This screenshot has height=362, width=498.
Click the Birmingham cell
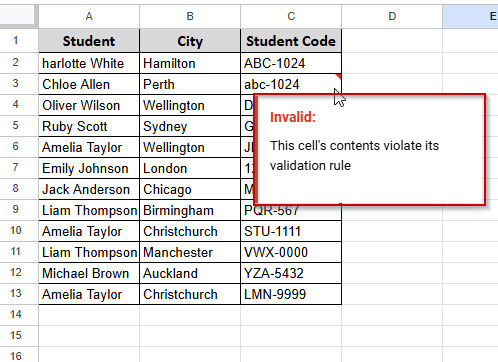point(190,210)
